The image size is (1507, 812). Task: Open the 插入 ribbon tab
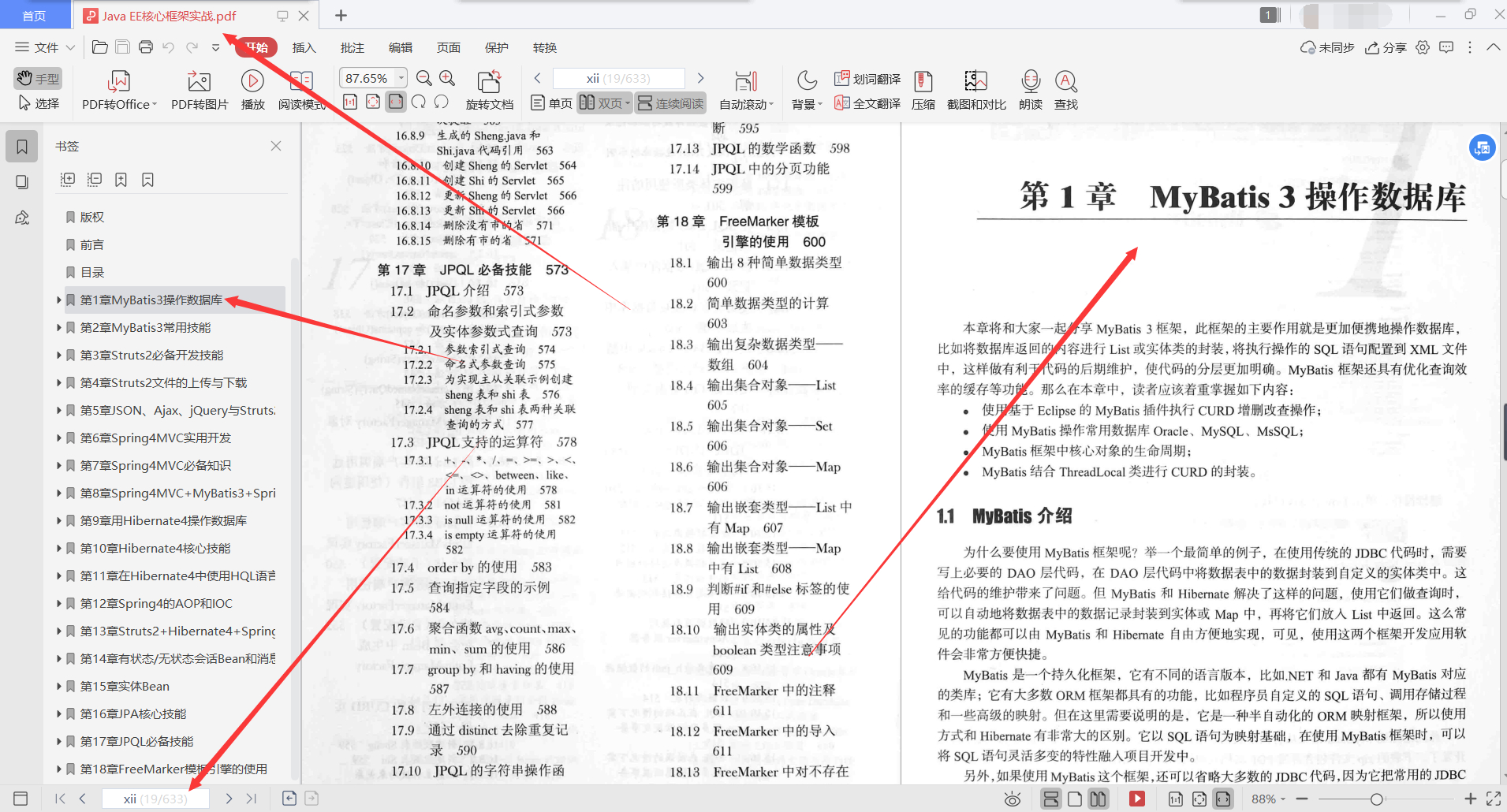point(304,47)
